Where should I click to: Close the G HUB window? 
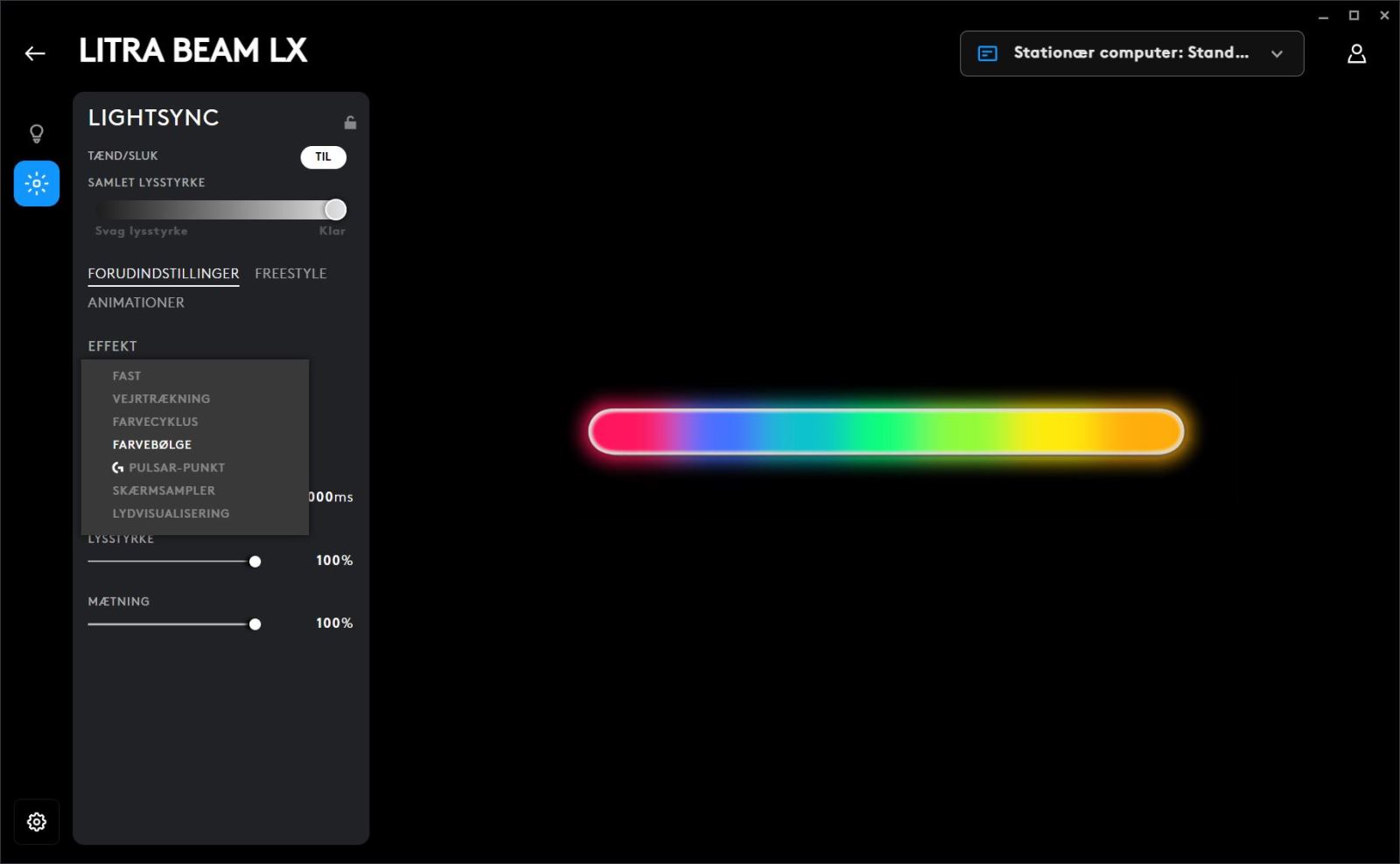(1384, 16)
